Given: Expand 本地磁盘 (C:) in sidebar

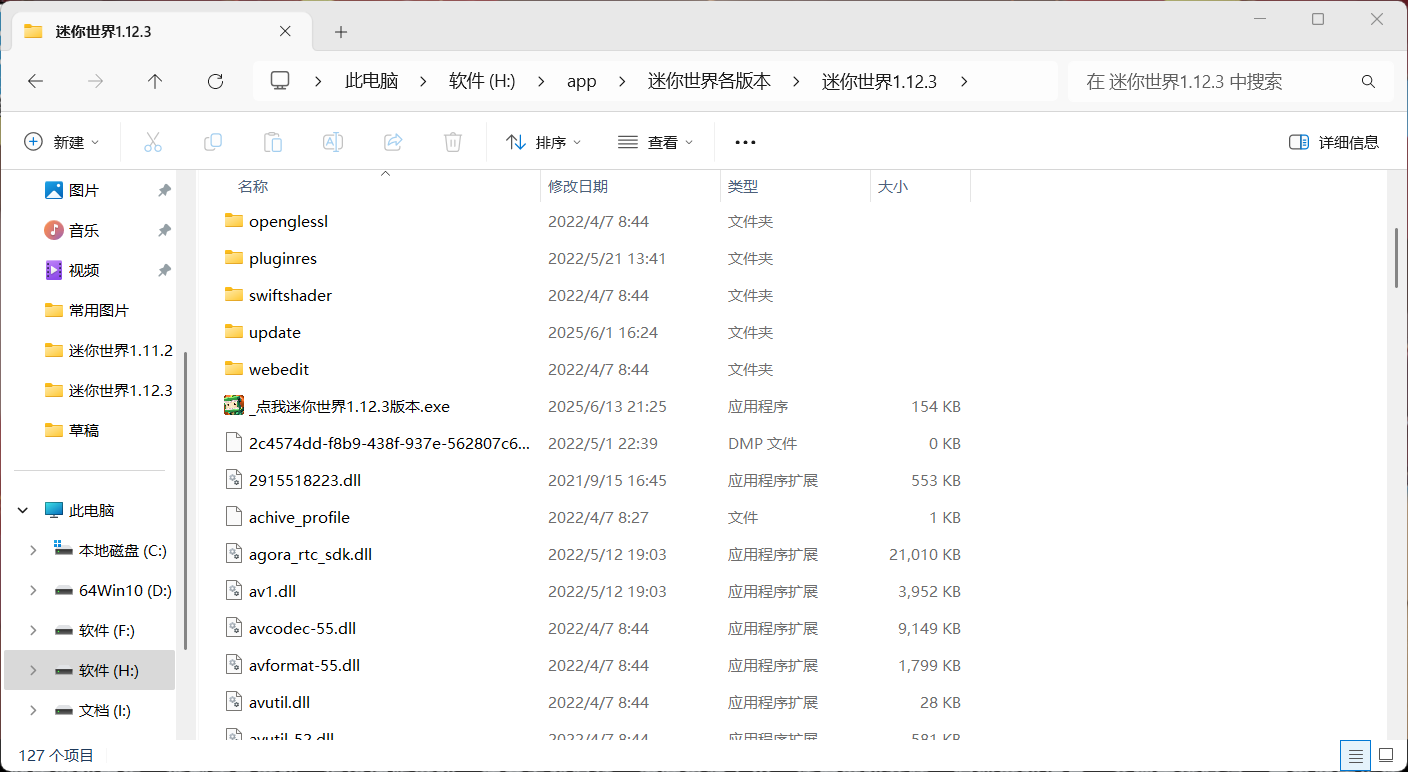Looking at the screenshot, I should pos(33,550).
